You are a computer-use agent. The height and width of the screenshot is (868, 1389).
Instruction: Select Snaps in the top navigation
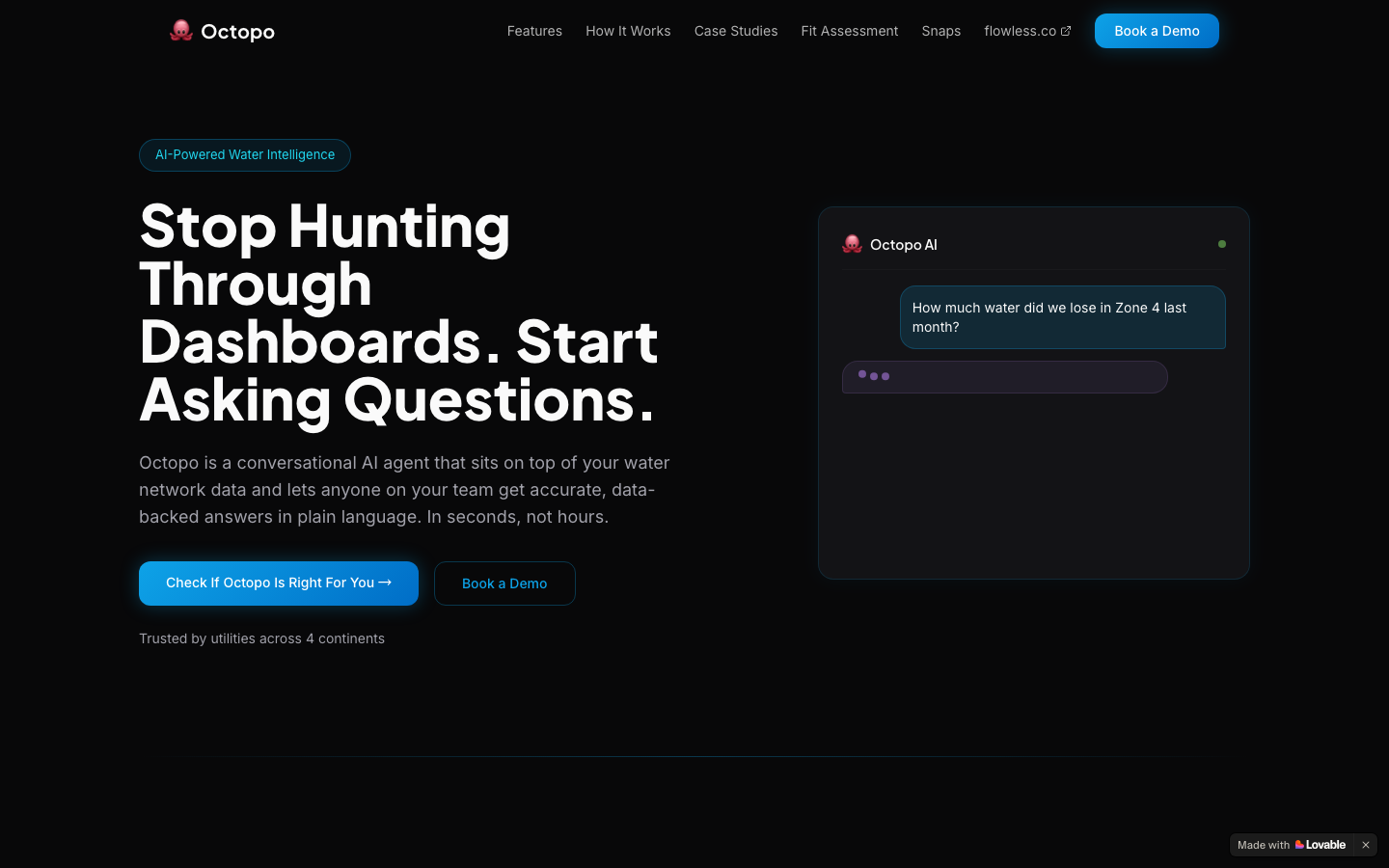(x=940, y=31)
